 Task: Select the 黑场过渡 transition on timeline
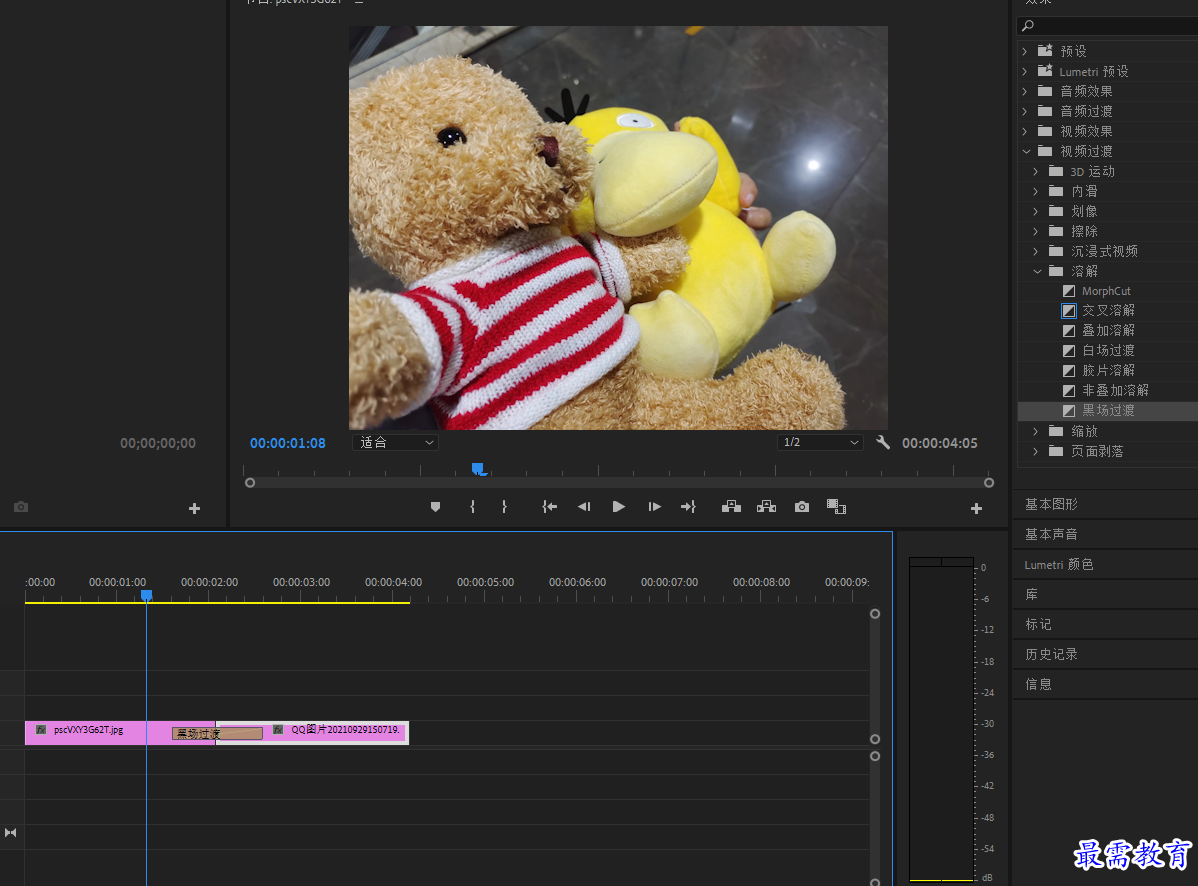(x=217, y=734)
